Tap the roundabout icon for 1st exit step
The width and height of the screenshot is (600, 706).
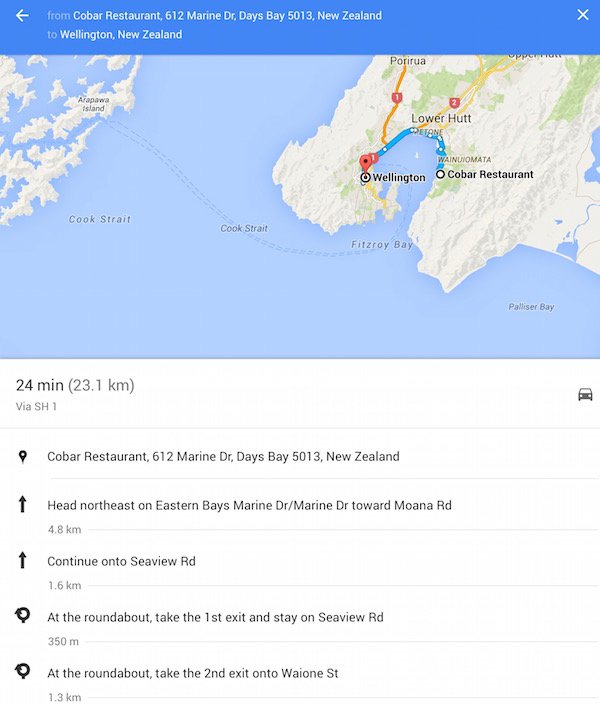[x=23, y=615]
